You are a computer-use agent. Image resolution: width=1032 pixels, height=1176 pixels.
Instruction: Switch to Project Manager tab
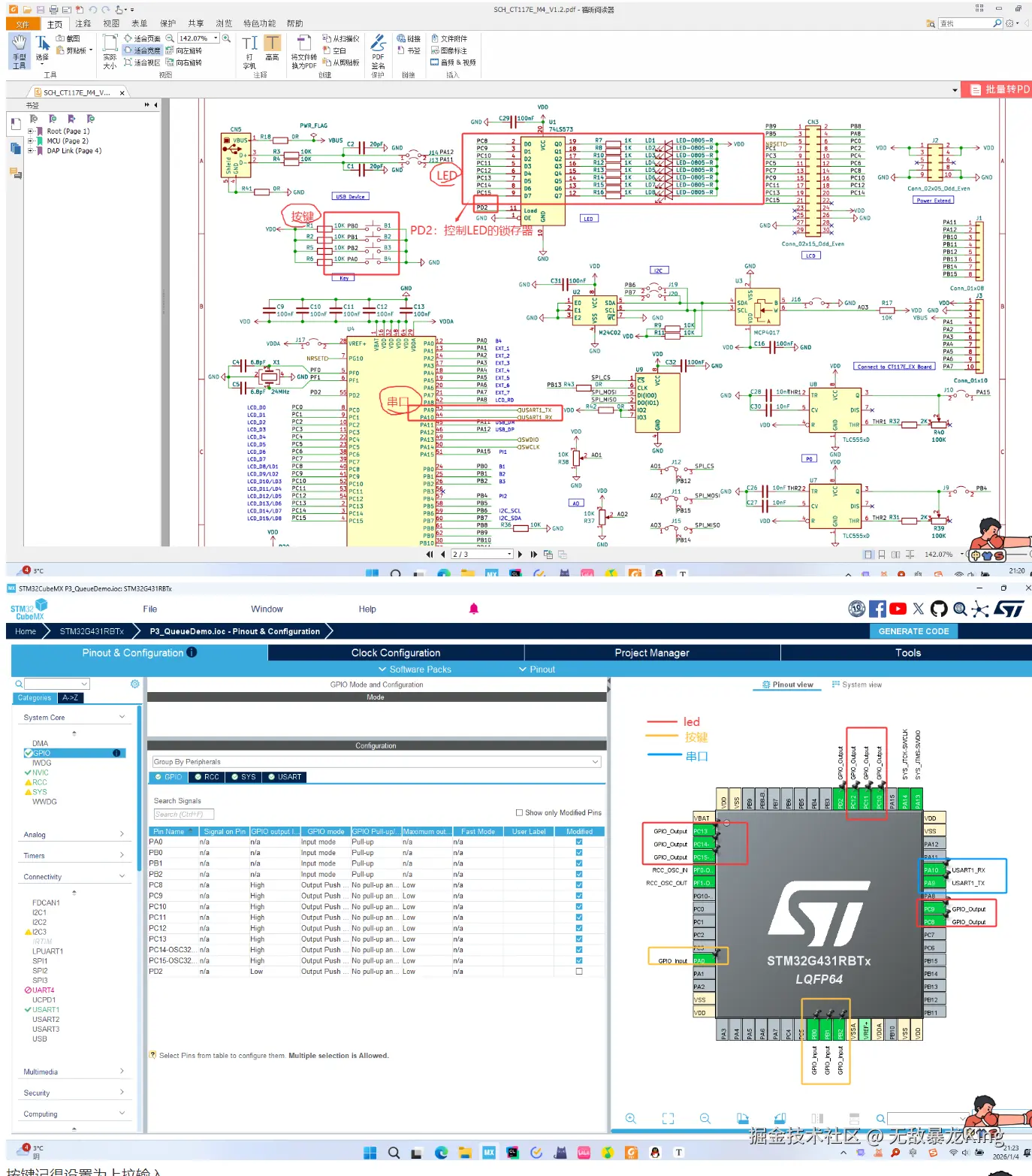[x=652, y=653]
